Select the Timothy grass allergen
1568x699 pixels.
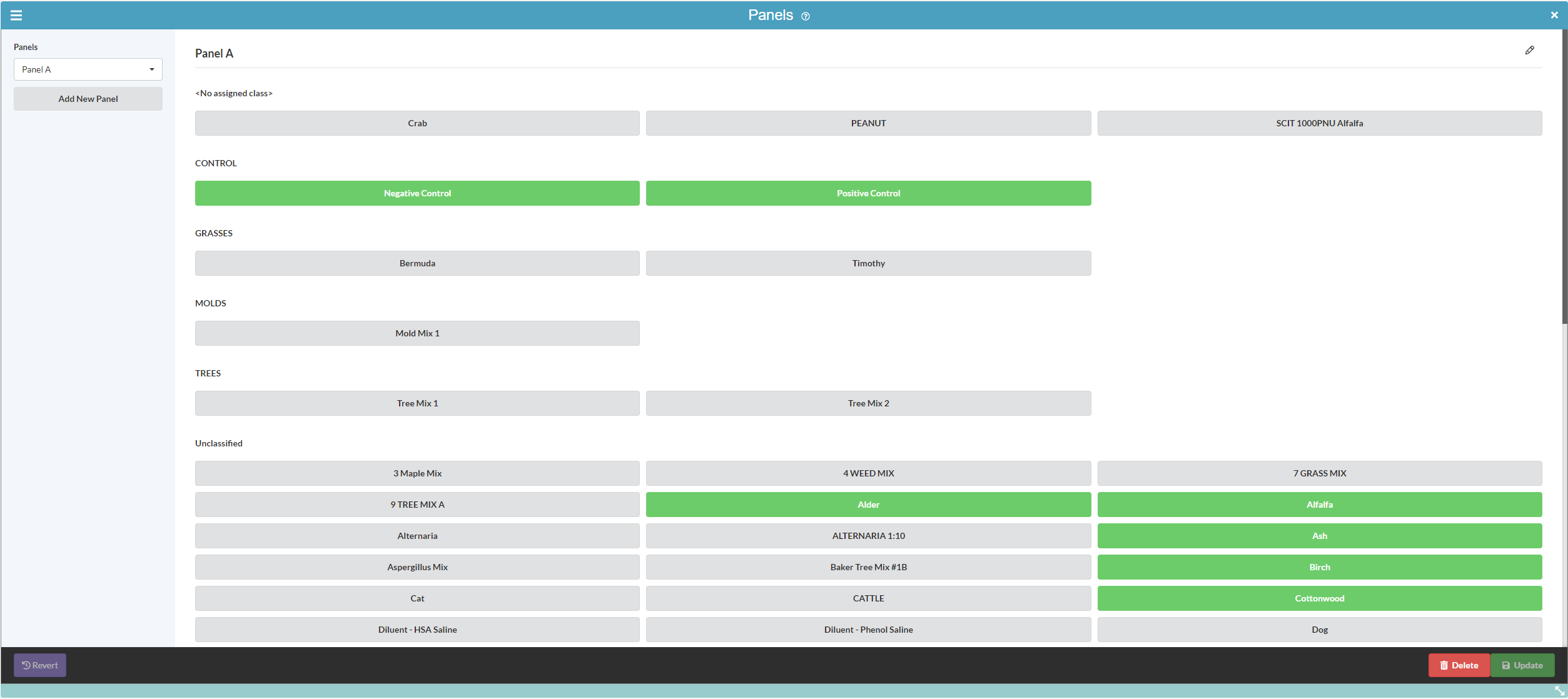(x=868, y=263)
